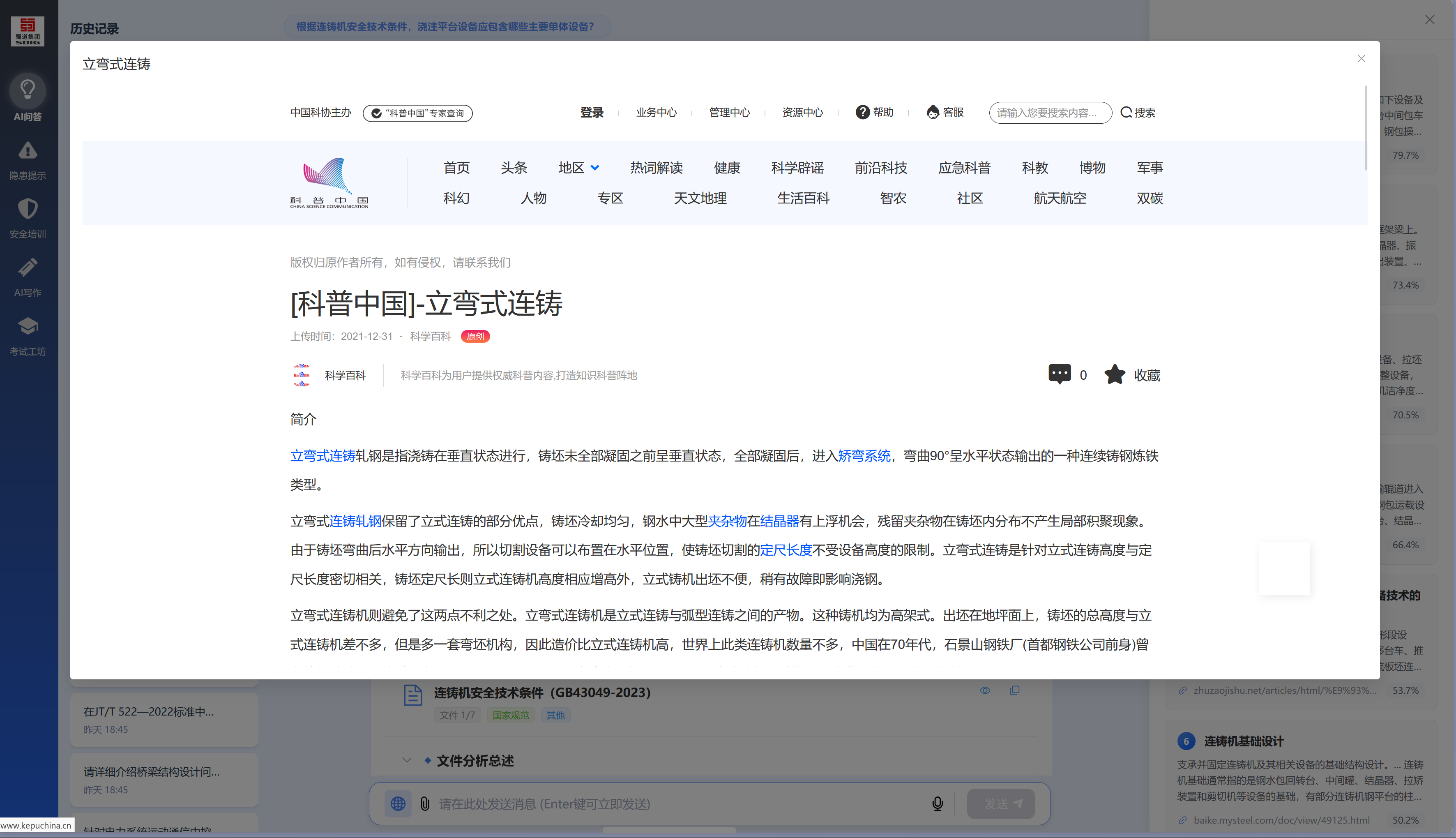1456x838 pixels.
Task: Open the 热词解读 navigation item
Action: (x=656, y=168)
